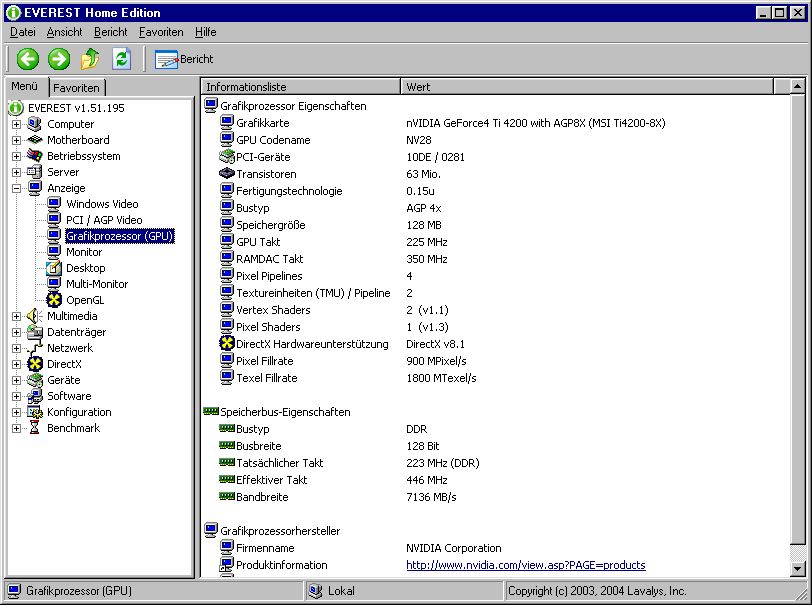Expand the Server tree node
The width and height of the screenshot is (812, 606).
tap(17, 172)
